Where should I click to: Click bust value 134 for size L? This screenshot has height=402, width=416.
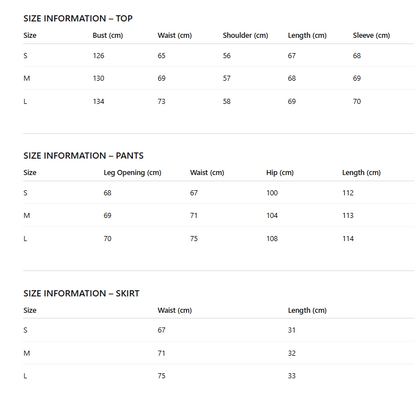click(x=98, y=101)
